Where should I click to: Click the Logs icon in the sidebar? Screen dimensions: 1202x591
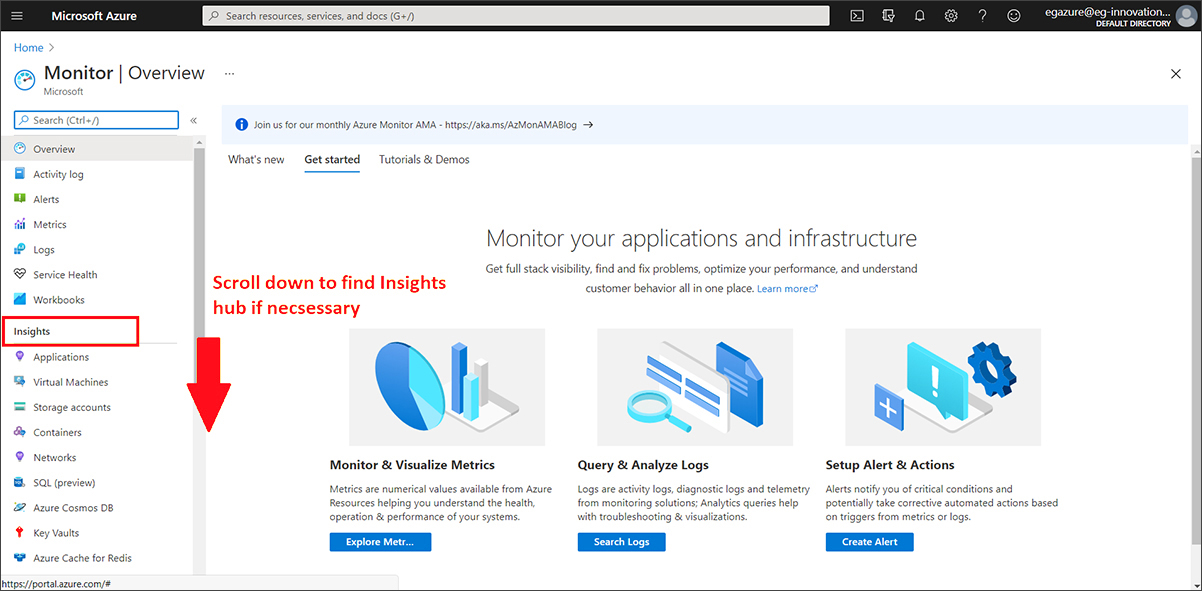[20, 249]
